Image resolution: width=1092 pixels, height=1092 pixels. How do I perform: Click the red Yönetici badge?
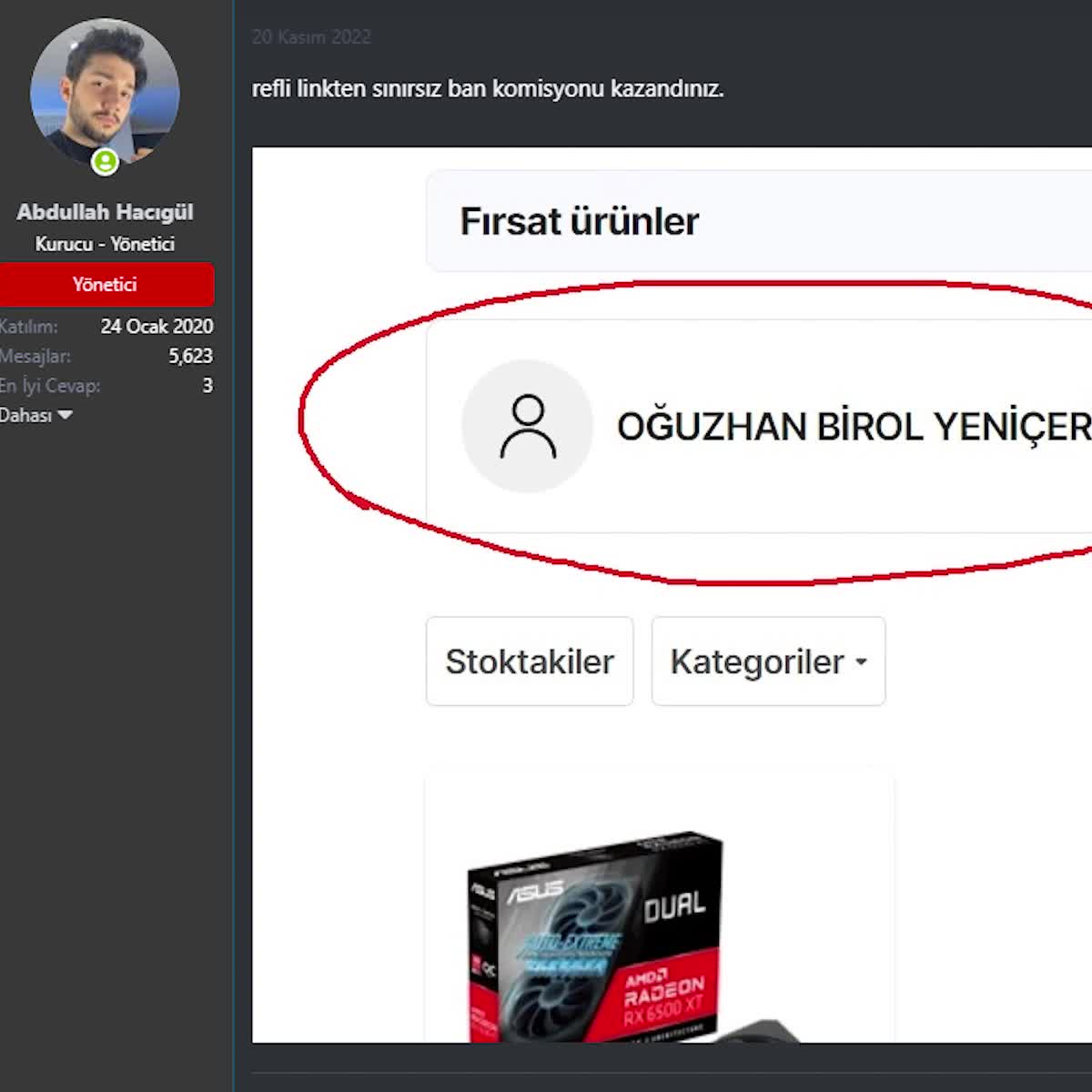[x=105, y=285]
